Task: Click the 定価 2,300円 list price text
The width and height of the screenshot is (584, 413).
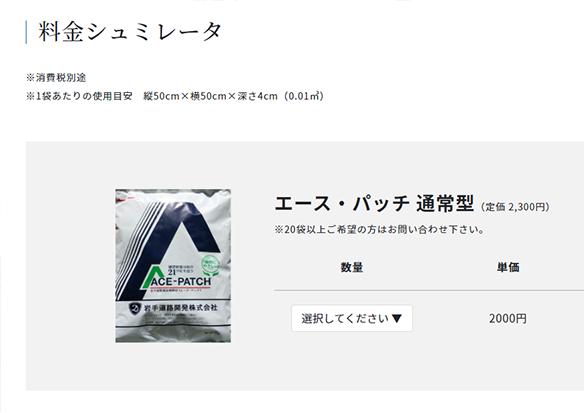Action: (515, 207)
